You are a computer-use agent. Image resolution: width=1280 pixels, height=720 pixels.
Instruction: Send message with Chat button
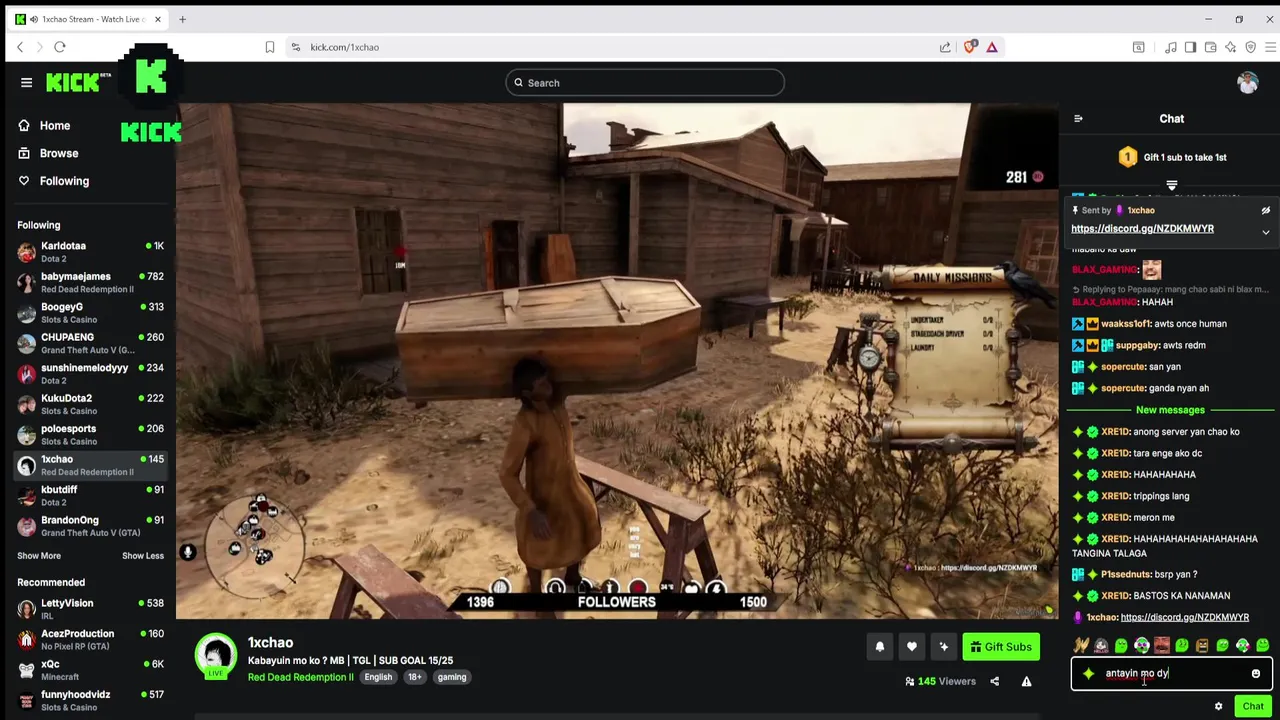[x=1253, y=707]
